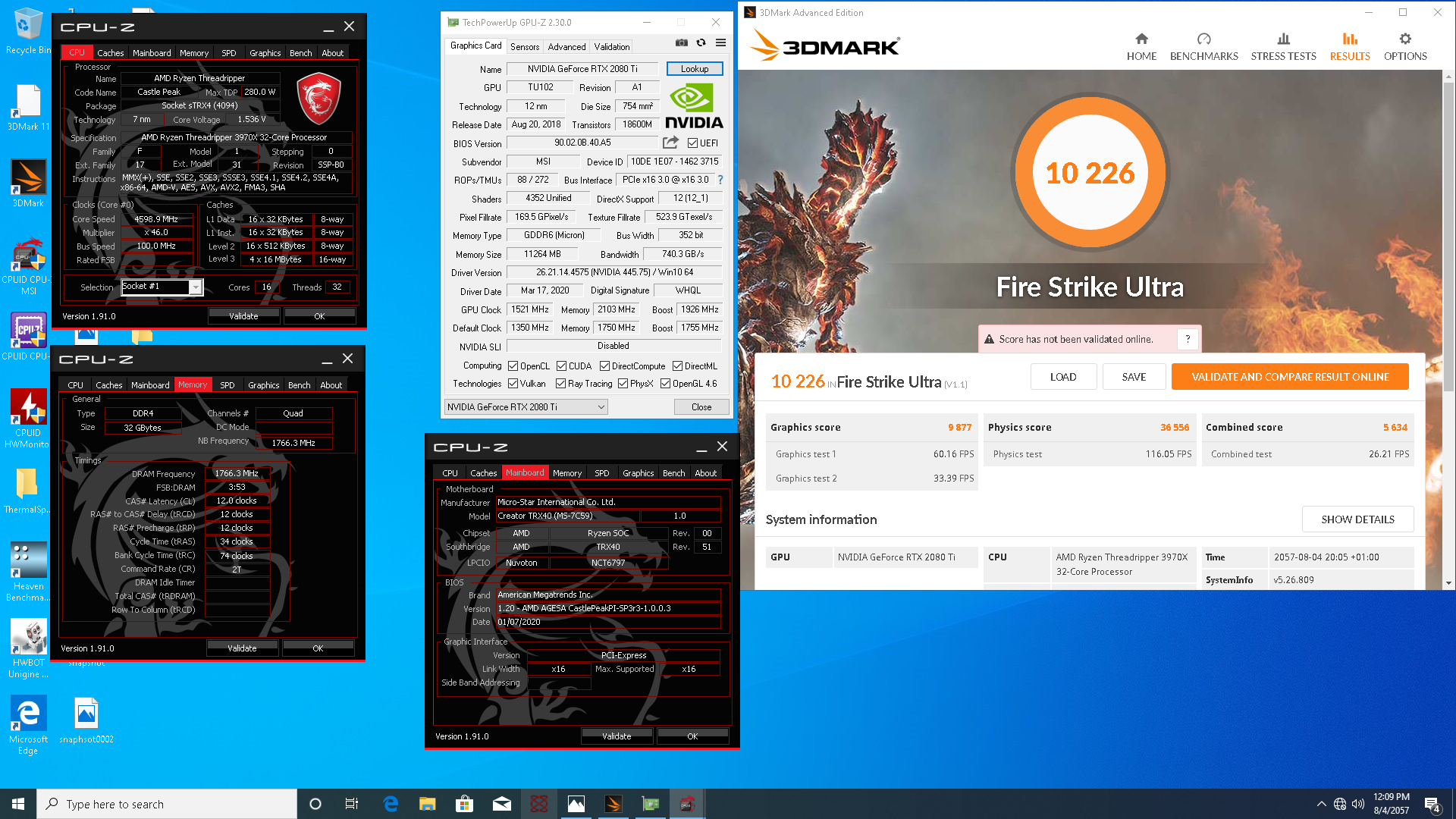Click the 3DMark vertical scrollbar down arrow
1456x819 pixels.
(1448, 583)
